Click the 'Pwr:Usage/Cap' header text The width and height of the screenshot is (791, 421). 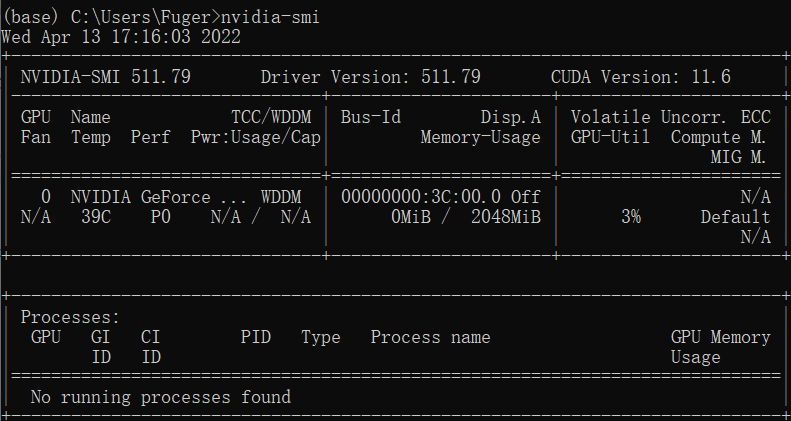pyautogui.click(x=256, y=137)
